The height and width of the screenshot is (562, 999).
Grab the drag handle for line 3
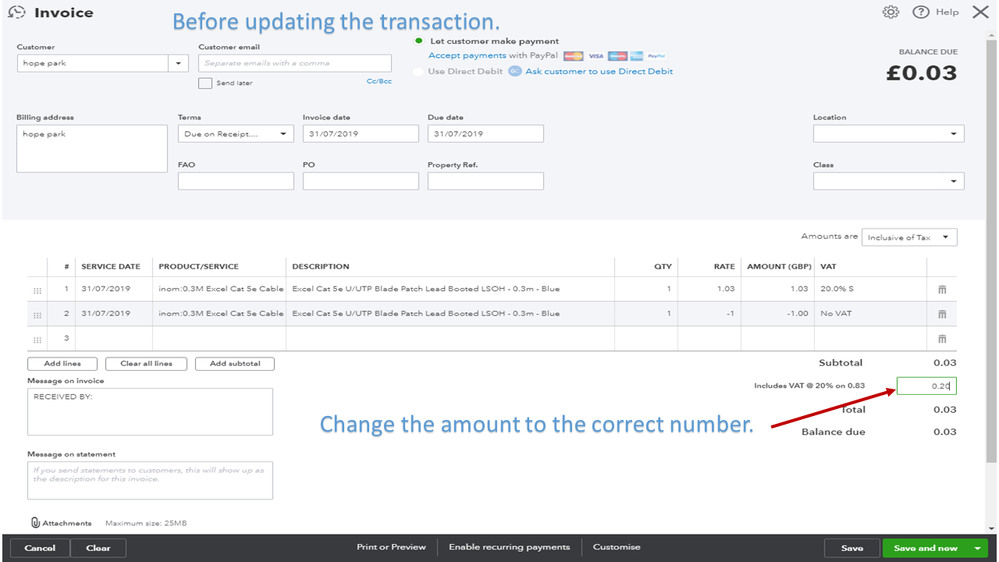(38, 340)
